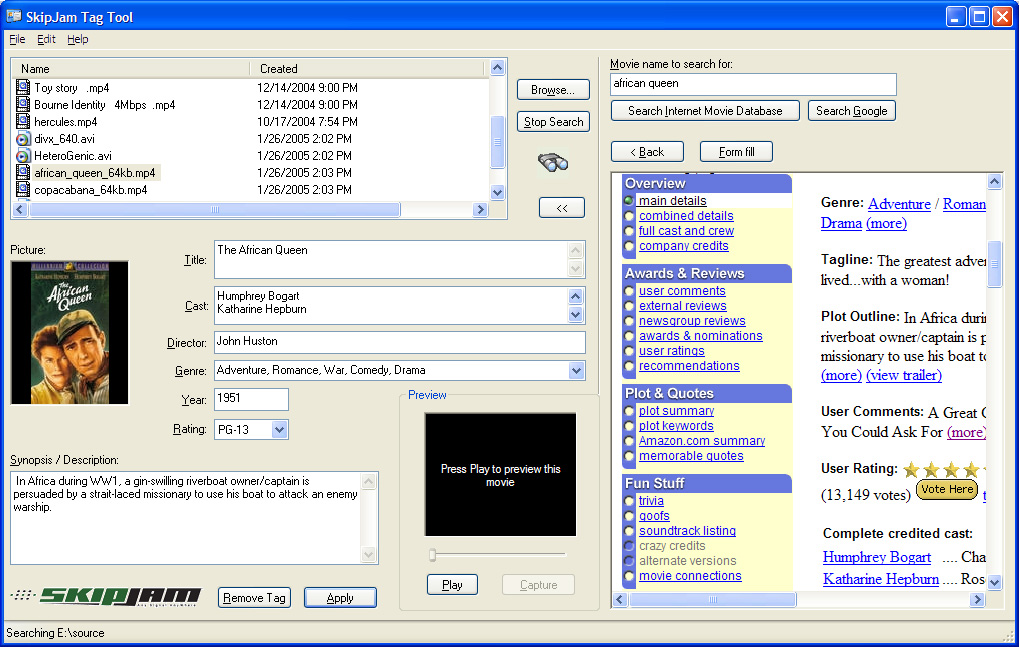Click the hercules.mp4 file icon
Viewport: 1019px width, 647px height.
23,121
